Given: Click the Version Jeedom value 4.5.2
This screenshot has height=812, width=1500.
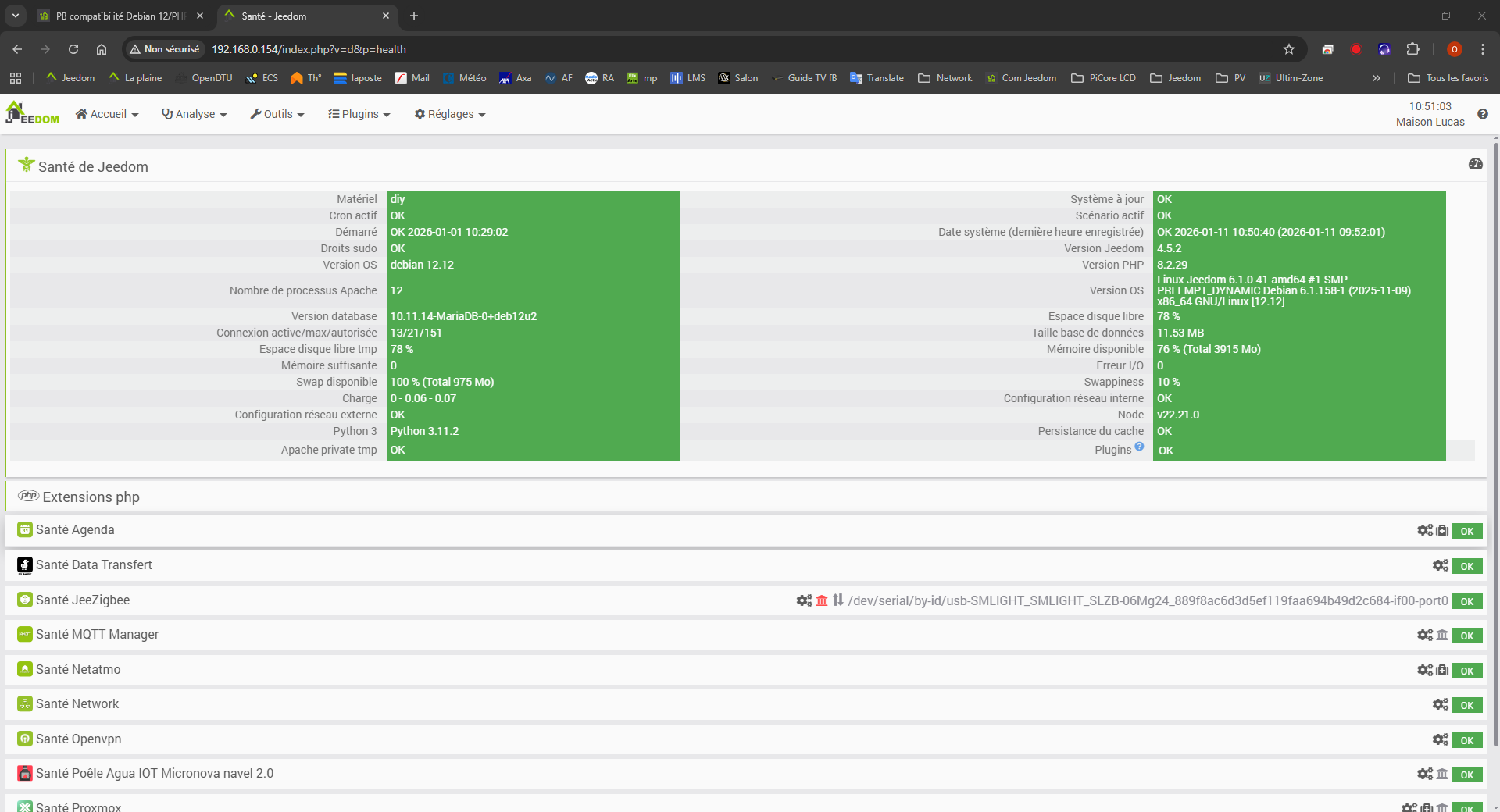Looking at the screenshot, I should click(x=1169, y=248).
